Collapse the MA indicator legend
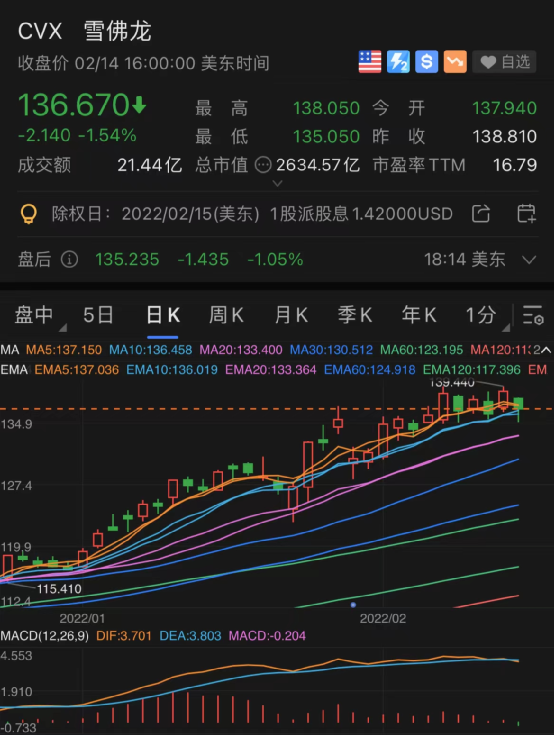554x735 pixels. (x=547, y=350)
